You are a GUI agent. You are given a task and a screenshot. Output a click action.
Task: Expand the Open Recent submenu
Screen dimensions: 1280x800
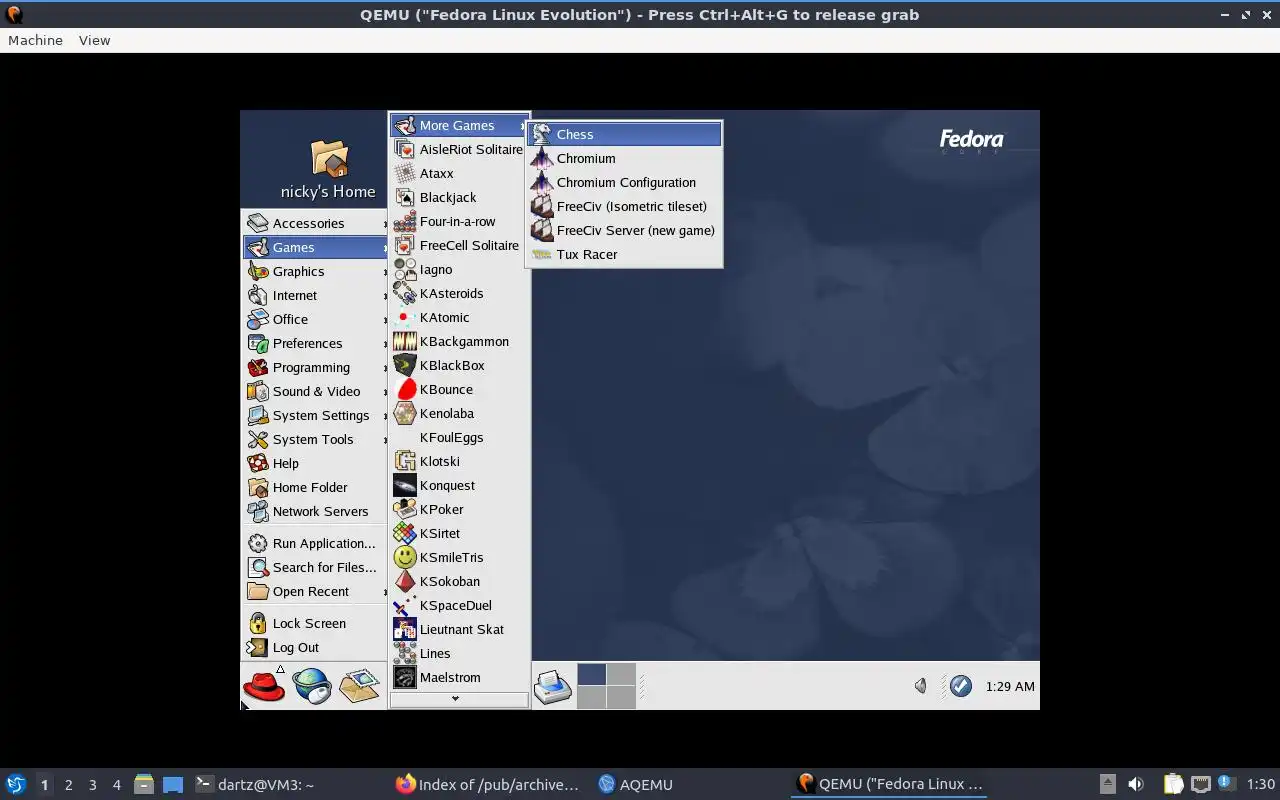pos(315,591)
